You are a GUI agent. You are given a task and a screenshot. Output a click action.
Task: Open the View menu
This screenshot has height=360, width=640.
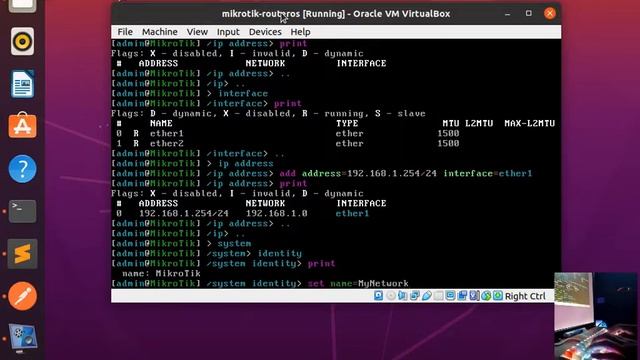pos(197,32)
